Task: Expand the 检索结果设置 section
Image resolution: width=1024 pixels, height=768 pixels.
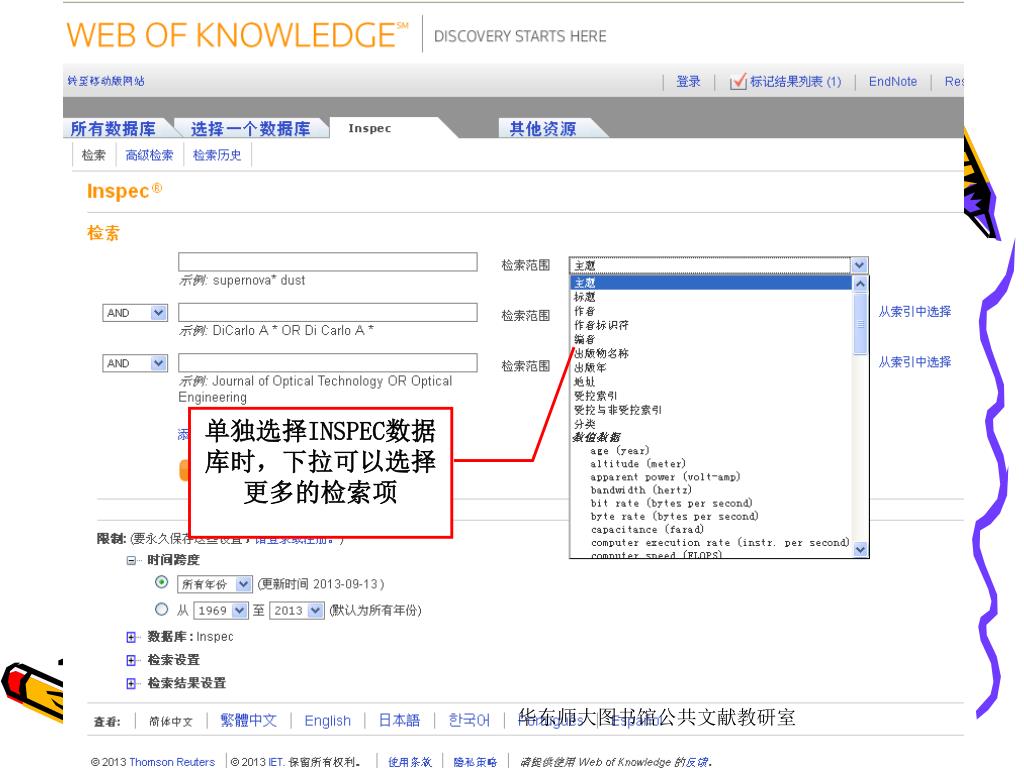Action: click(131, 684)
